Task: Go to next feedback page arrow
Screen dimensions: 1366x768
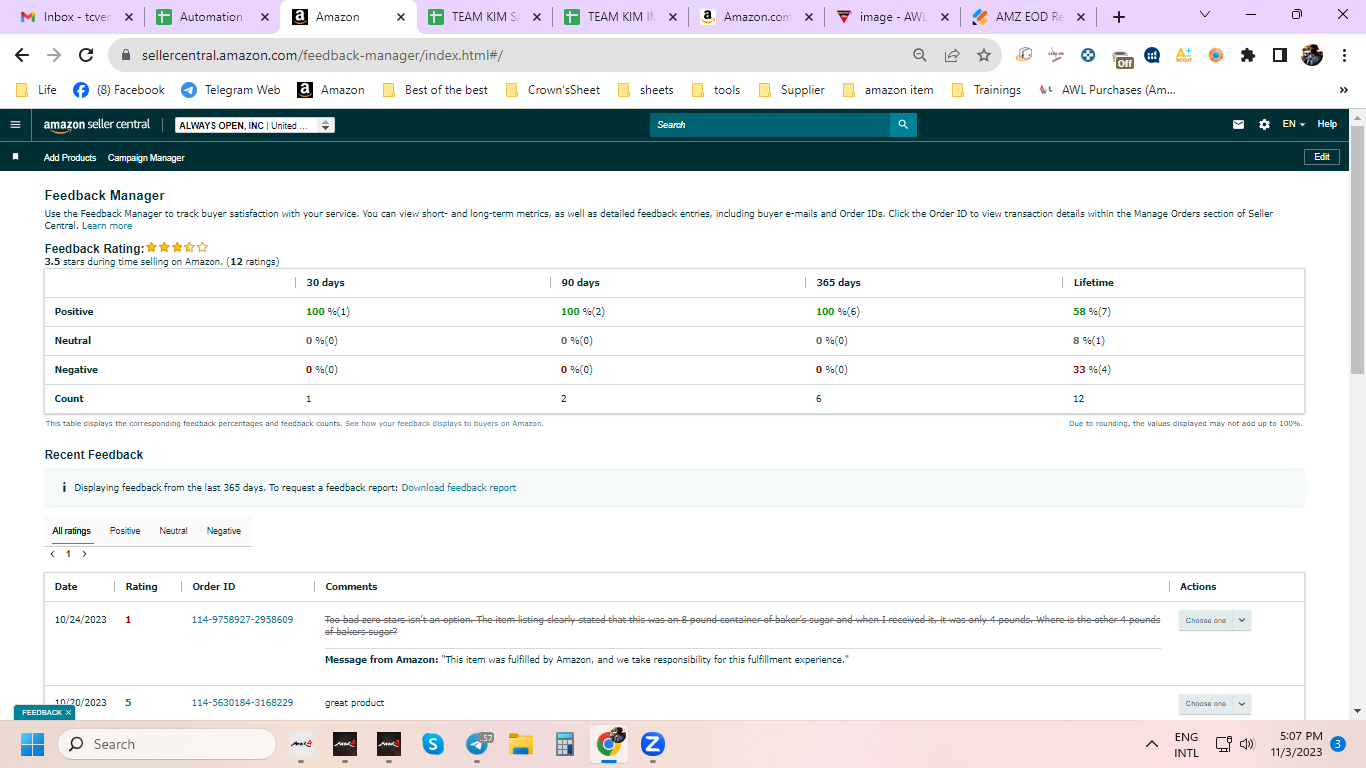Action: [x=84, y=553]
